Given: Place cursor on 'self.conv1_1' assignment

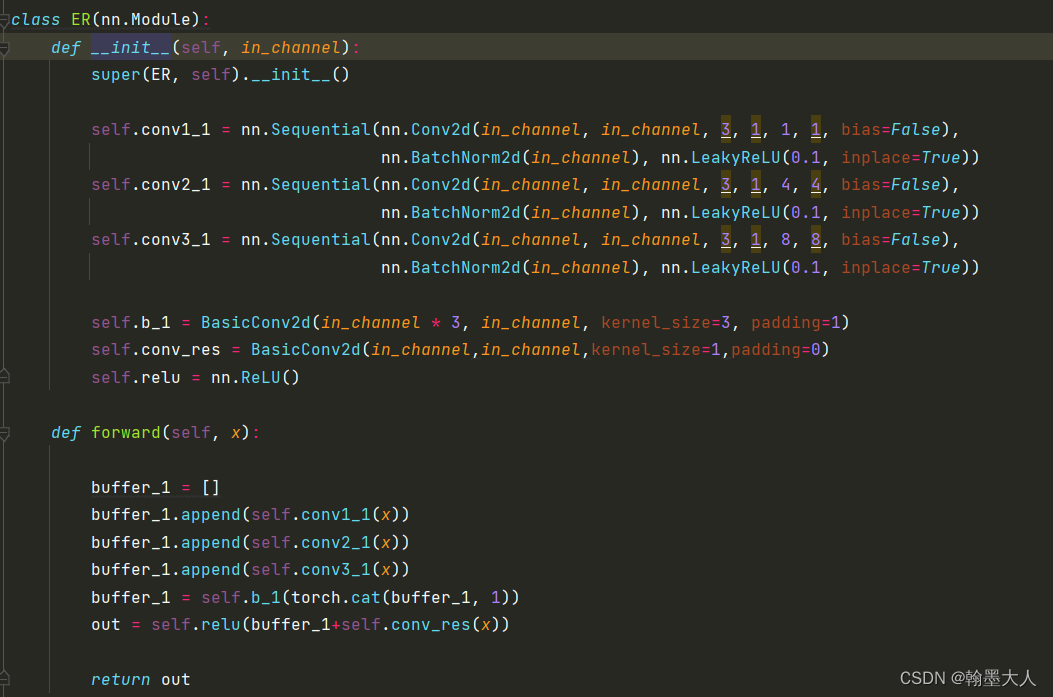Looking at the screenshot, I should point(151,130).
